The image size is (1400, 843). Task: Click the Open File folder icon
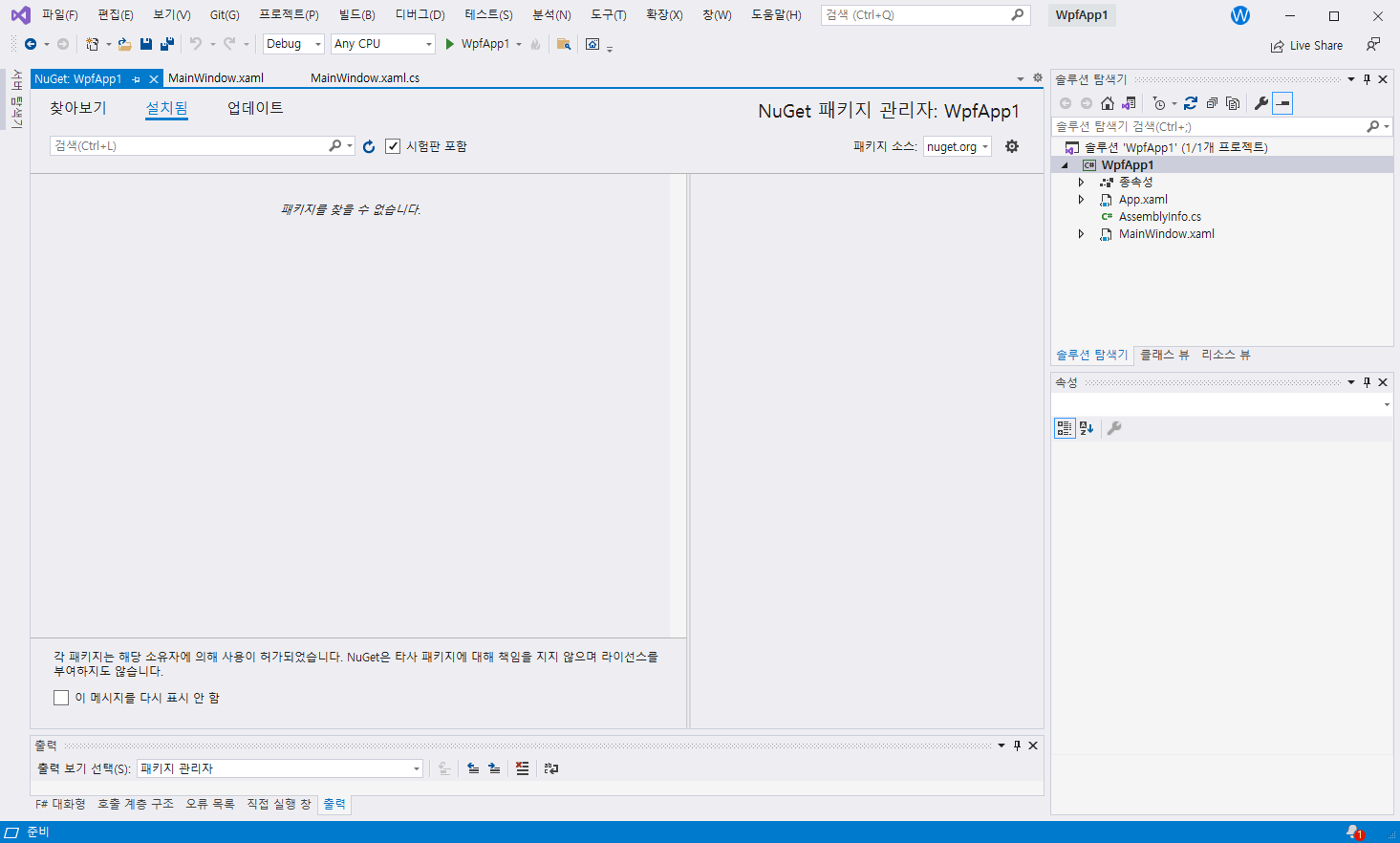click(x=124, y=44)
